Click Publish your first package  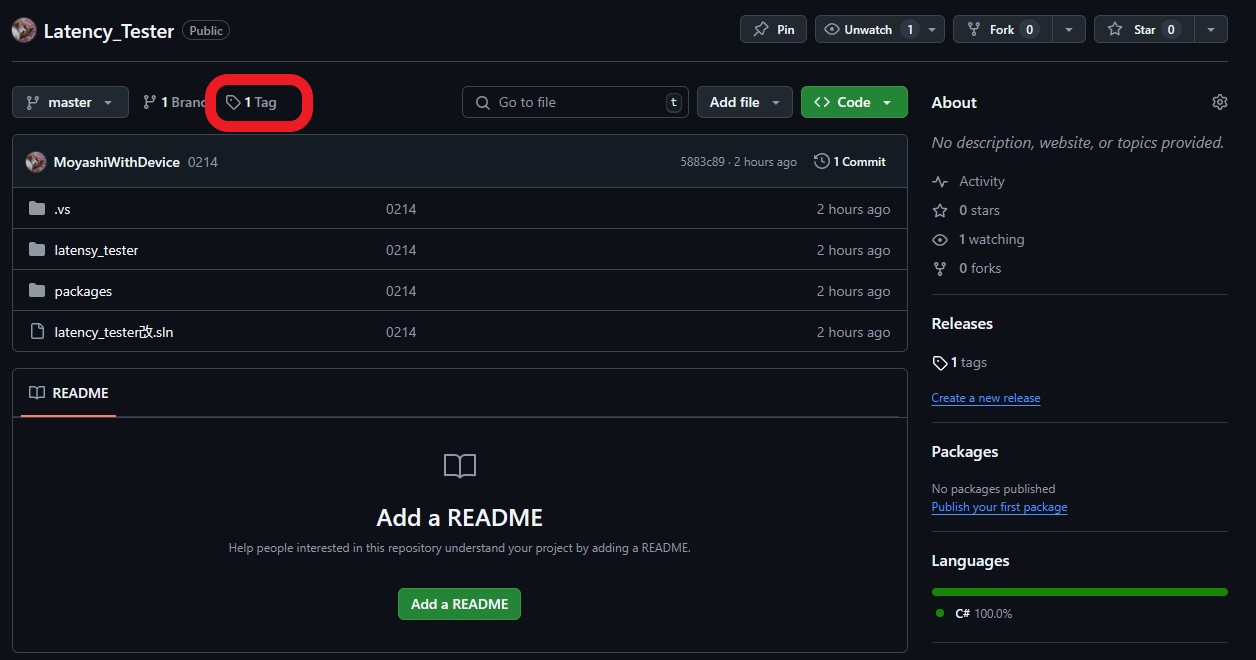(x=999, y=507)
